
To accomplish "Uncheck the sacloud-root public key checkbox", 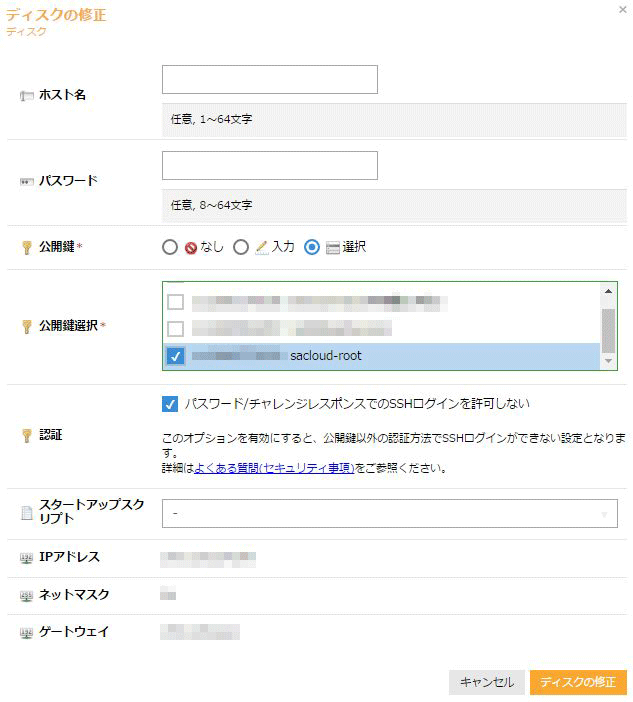I will point(176,355).
